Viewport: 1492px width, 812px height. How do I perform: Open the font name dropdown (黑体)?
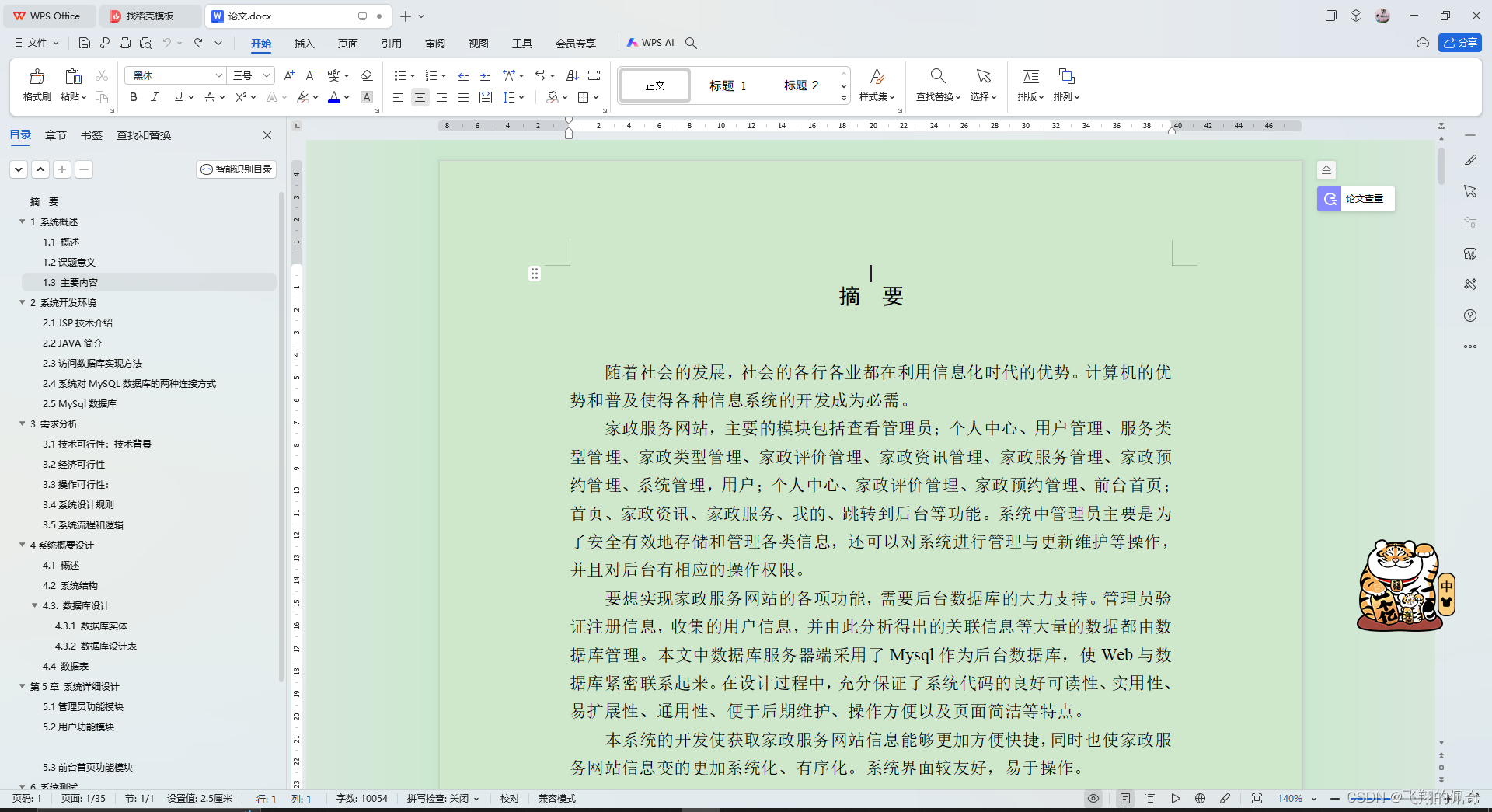pos(218,75)
